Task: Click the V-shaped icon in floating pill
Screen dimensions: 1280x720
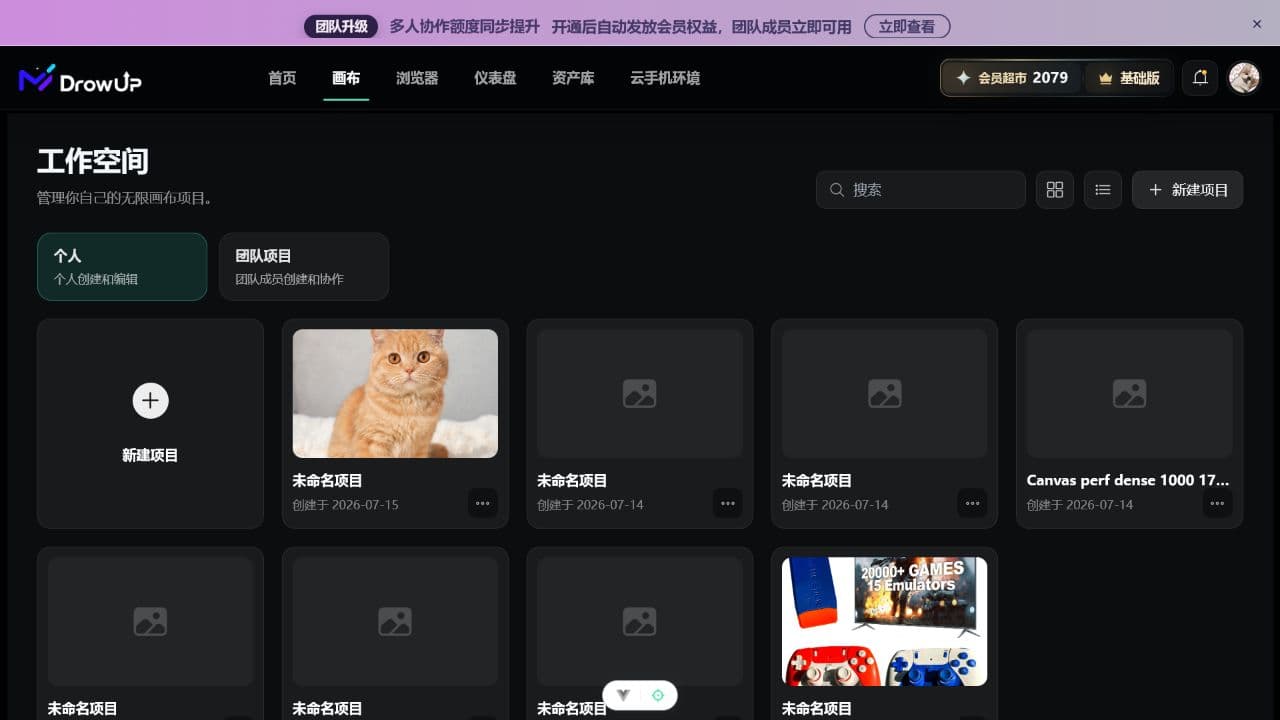Action: tap(623, 695)
